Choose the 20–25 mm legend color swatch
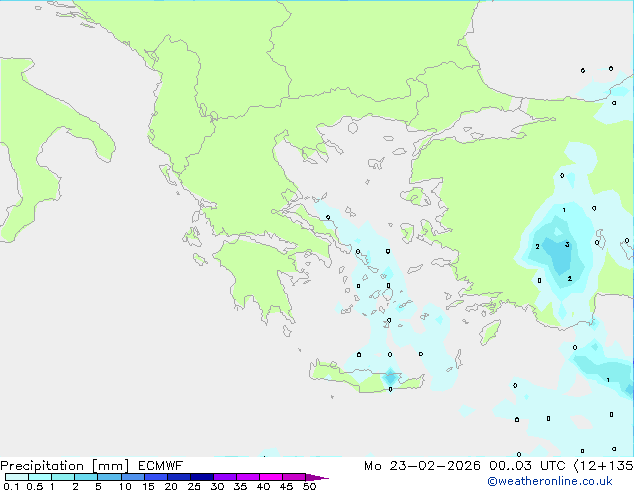The width and height of the screenshot is (634, 490). click(x=179, y=477)
